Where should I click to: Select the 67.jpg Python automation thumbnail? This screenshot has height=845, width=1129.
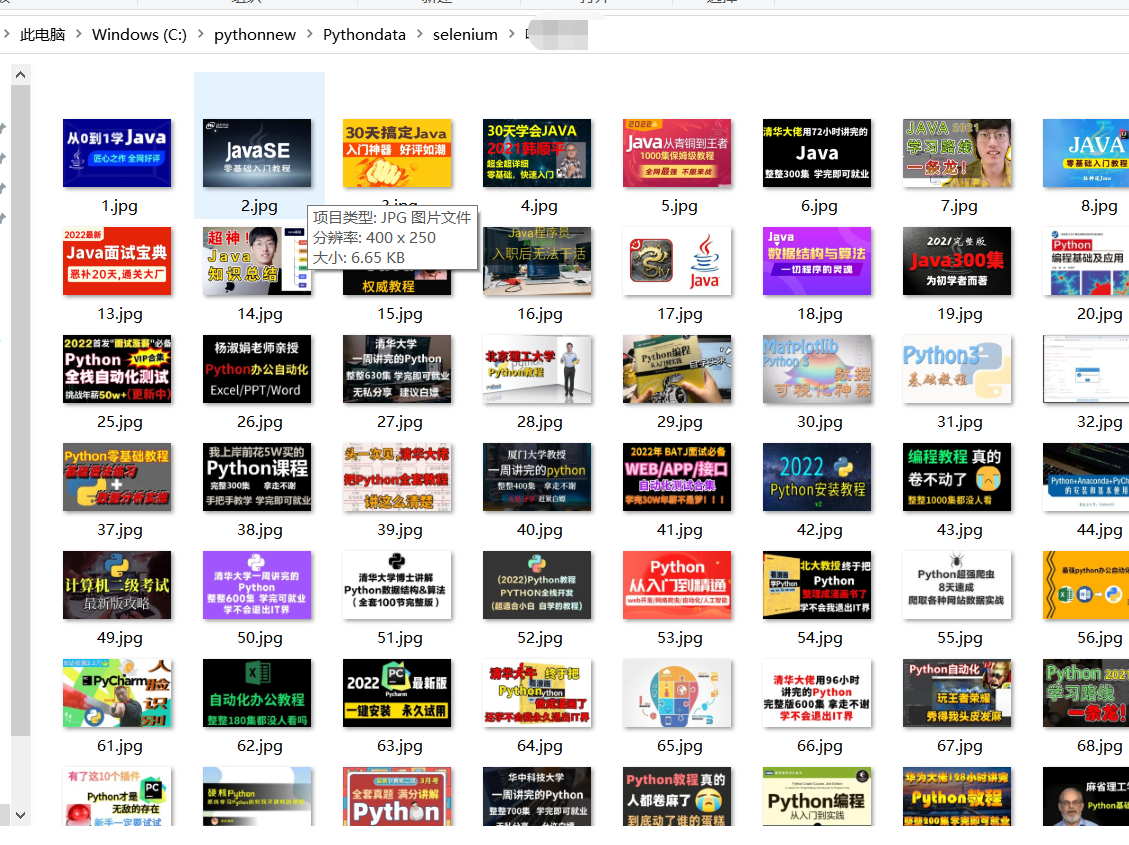[957, 693]
